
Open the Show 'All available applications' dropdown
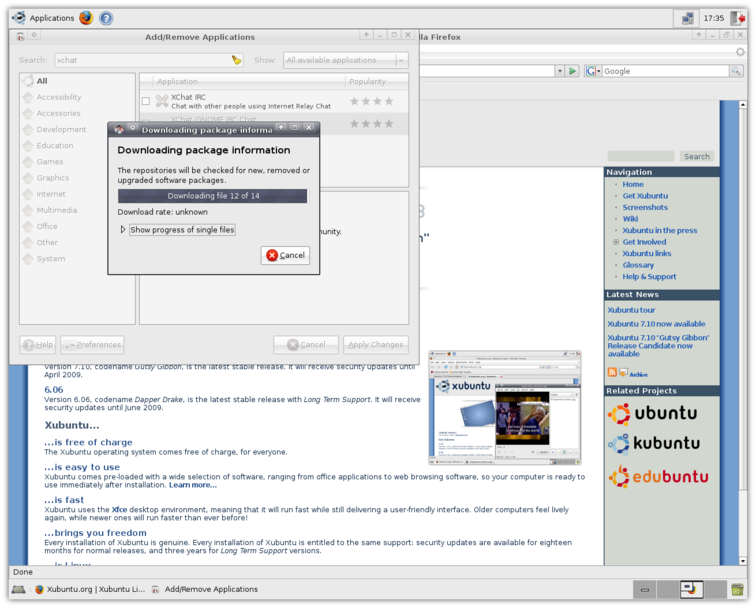click(346, 60)
